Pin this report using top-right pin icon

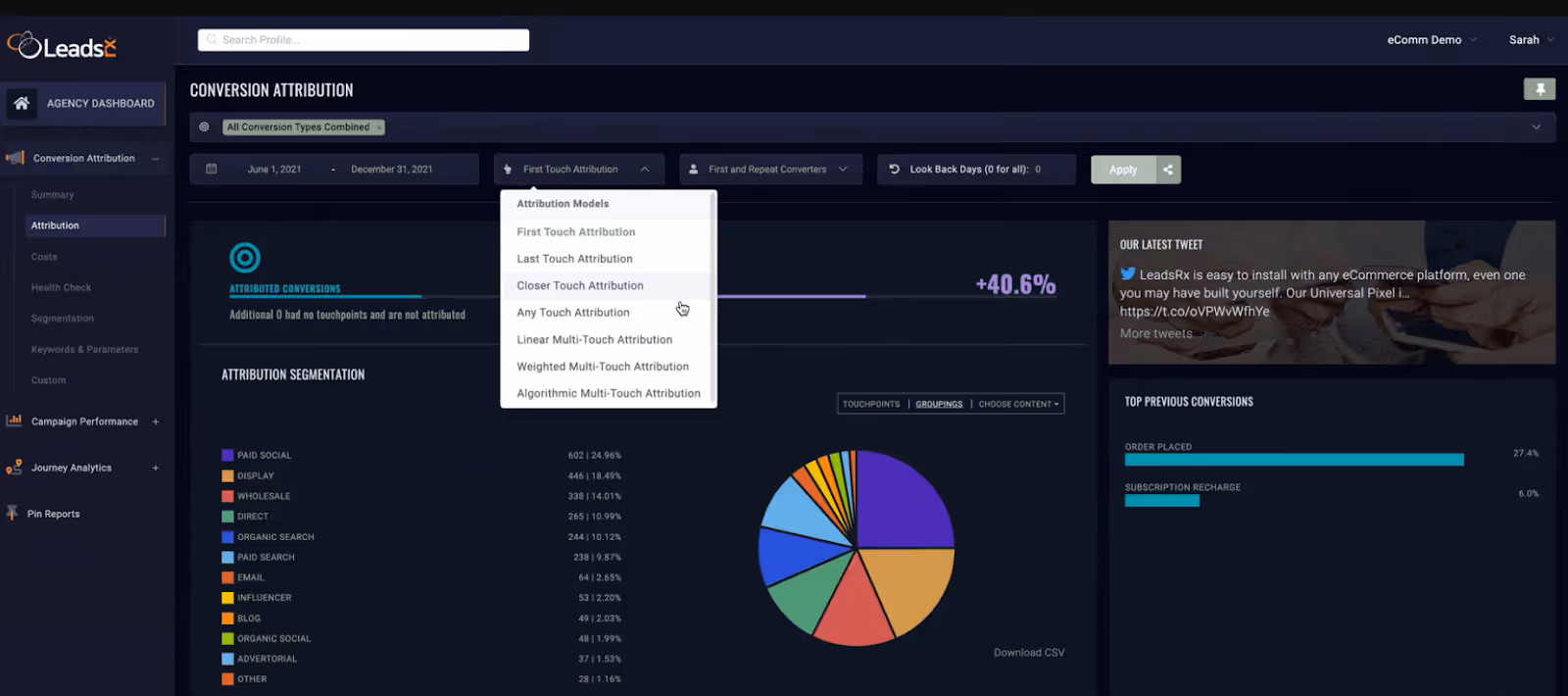[1540, 89]
